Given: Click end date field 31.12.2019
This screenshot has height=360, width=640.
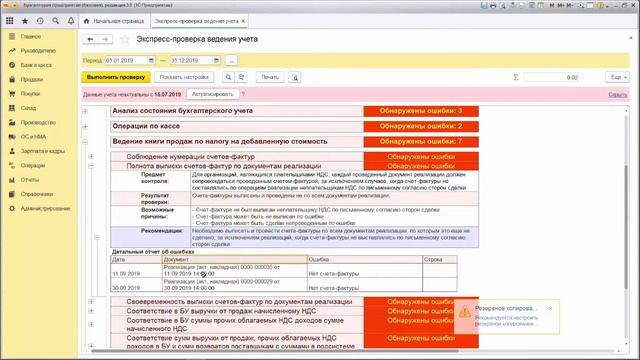Looking at the screenshot, I should [191, 60].
